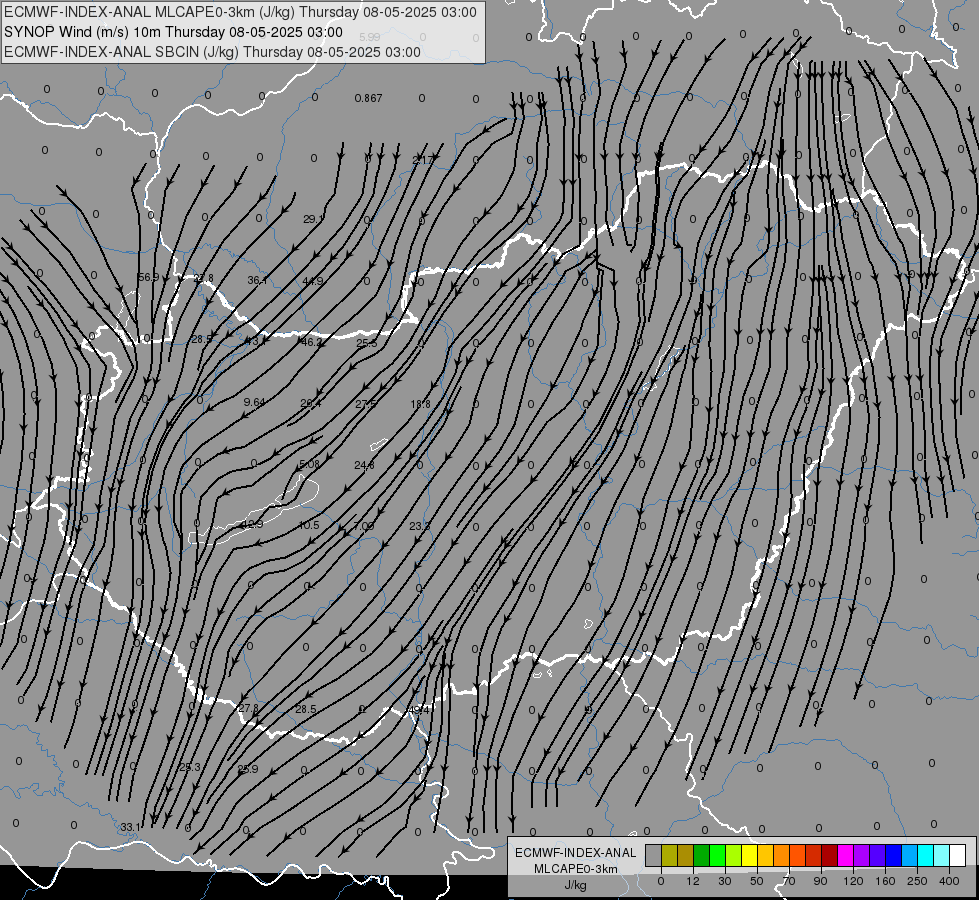Click the map value 7.09
This screenshot has width=979, height=900.
tap(363, 526)
